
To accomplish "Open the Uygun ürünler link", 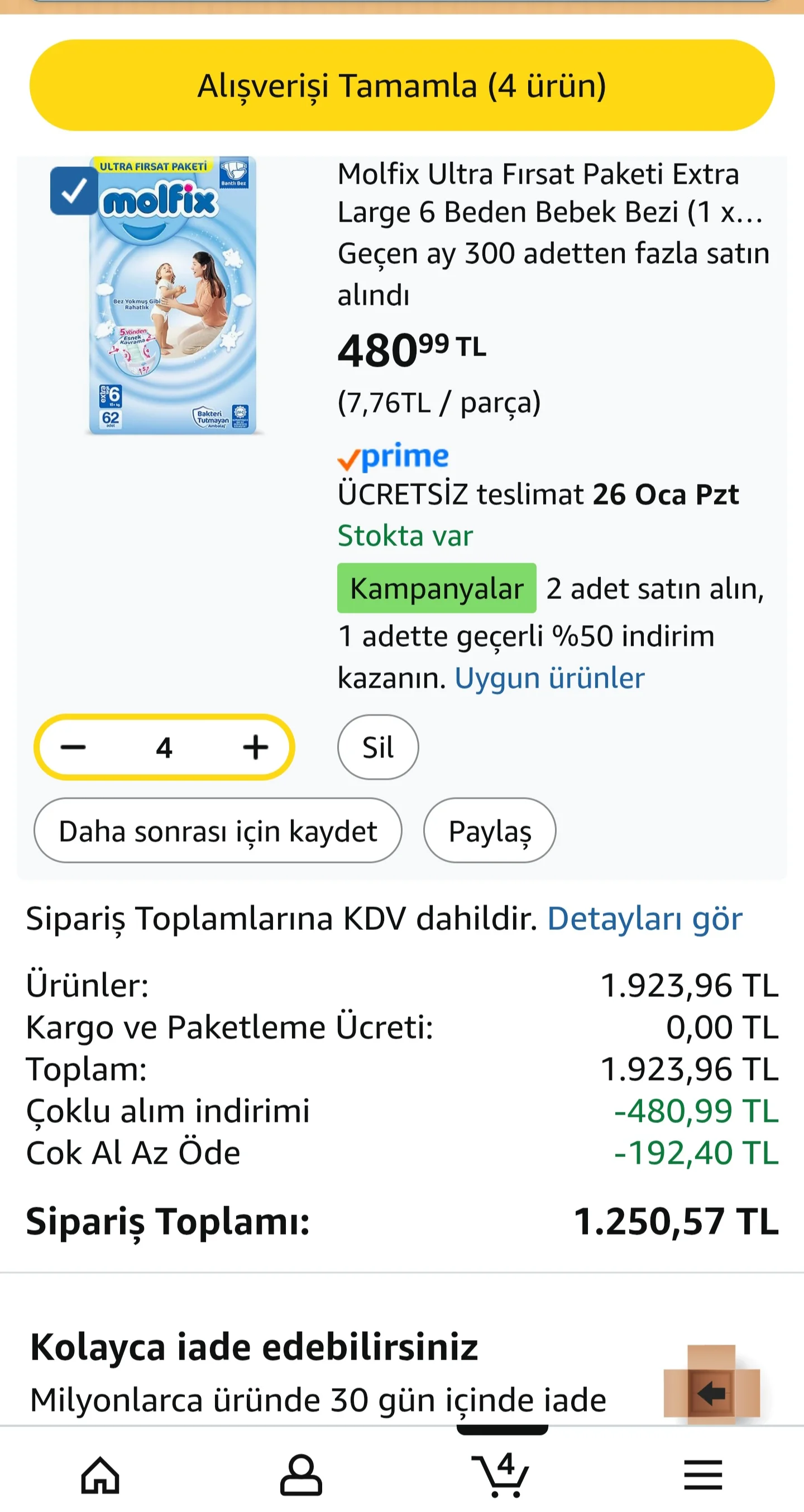I will [549, 678].
